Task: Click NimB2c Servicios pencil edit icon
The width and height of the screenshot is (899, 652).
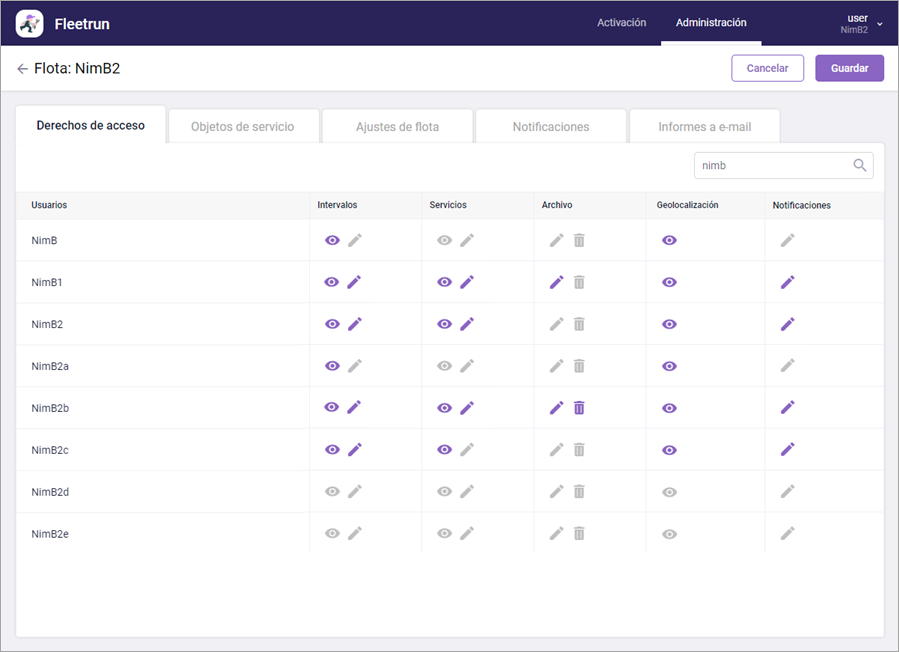Action: [x=466, y=450]
